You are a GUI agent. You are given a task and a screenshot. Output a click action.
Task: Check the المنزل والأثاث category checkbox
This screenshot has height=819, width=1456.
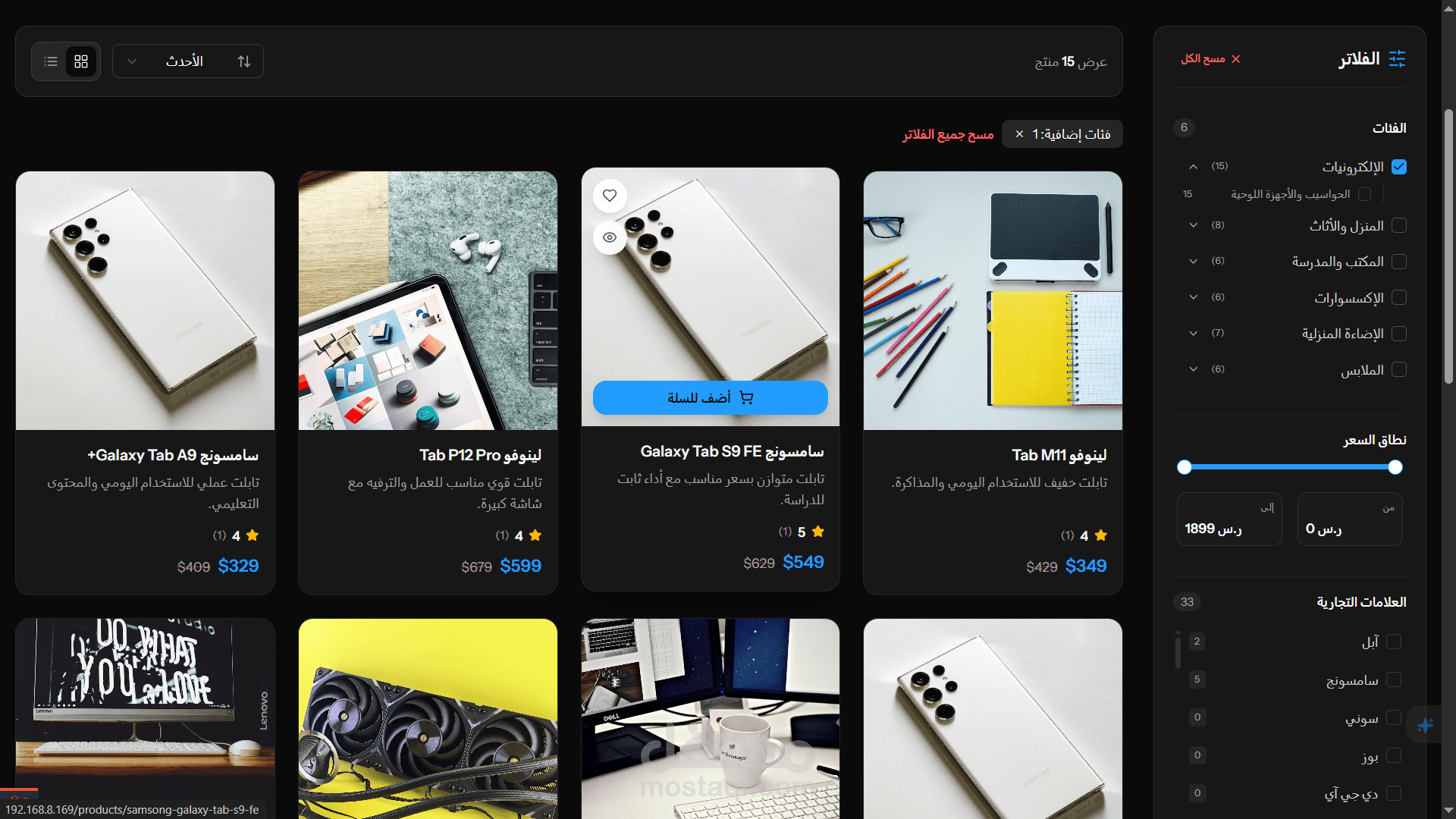(1399, 225)
